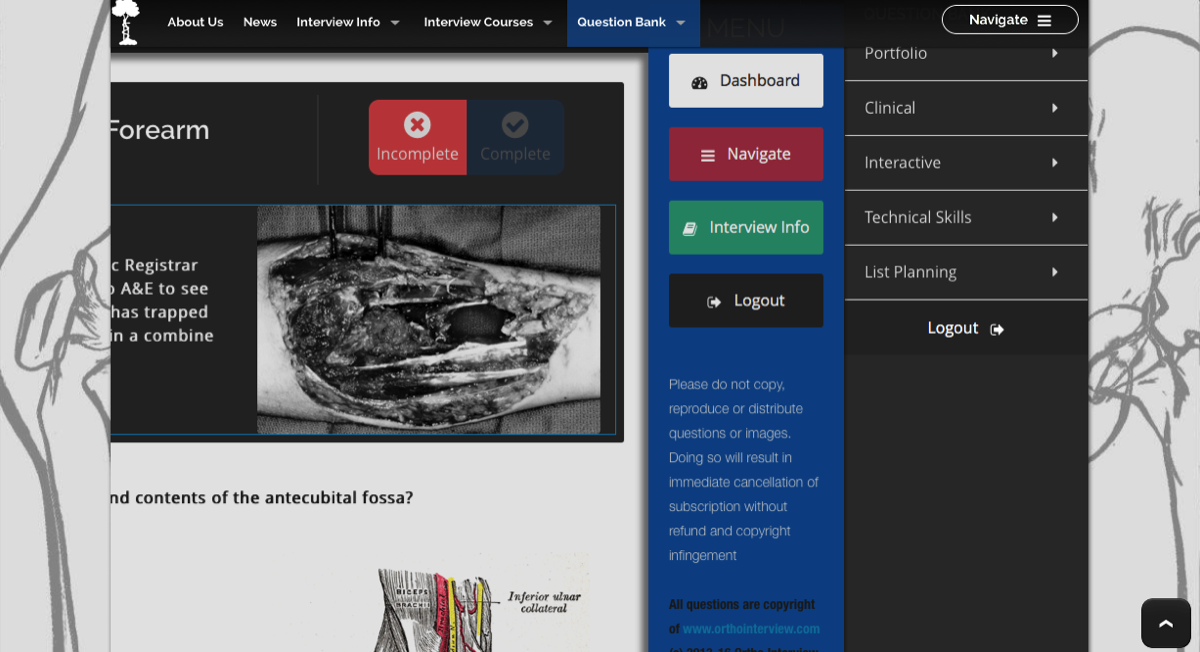This screenshot has width=1200, height=652.
Task: Click the bars icon on red Navigate
Action: click(x=708, y=155)
